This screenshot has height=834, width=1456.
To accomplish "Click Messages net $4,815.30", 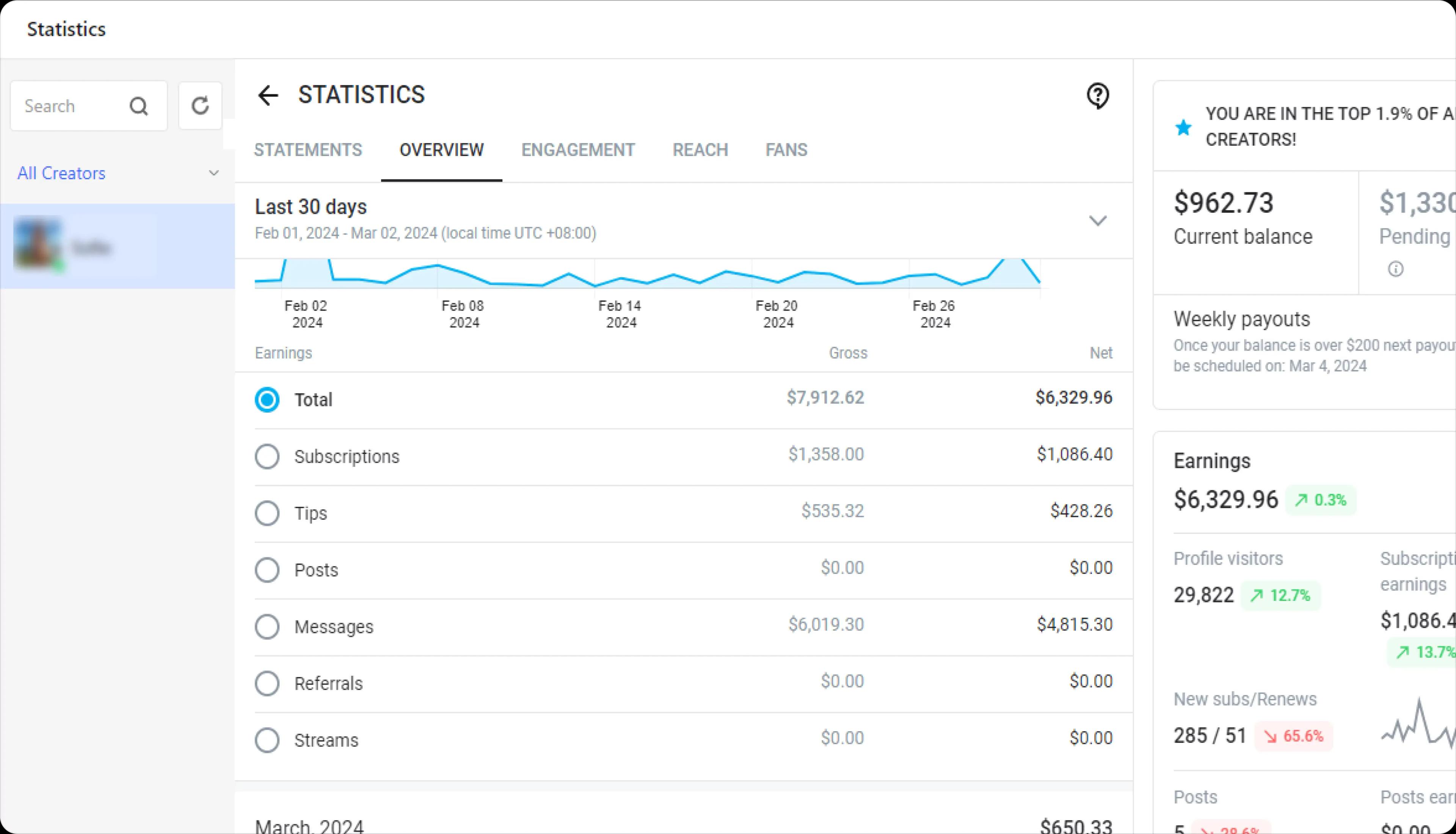I will (x=1074, y=624).
